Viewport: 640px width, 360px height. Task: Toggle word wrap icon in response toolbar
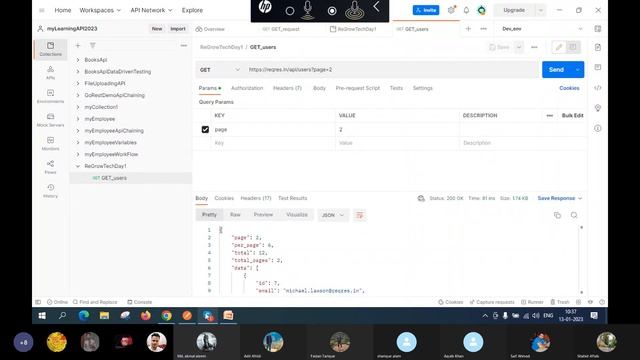tap(360, 215)
